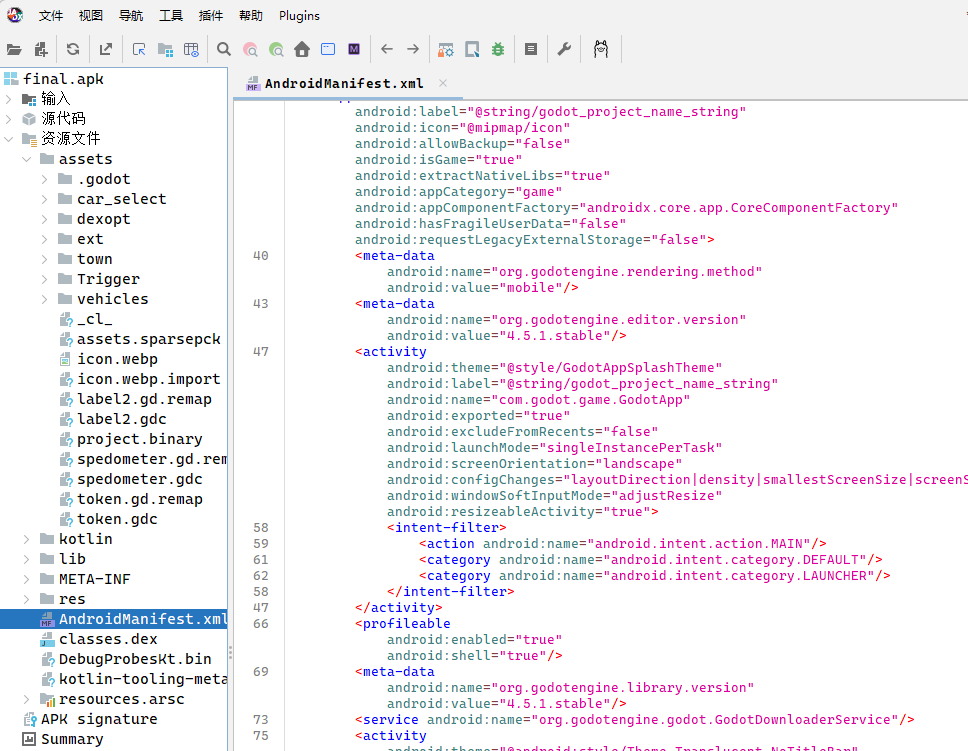The width and height of the screenshot is (968, 751).
Task: Navigate forward with the right arrow
Action: point(413,49)
